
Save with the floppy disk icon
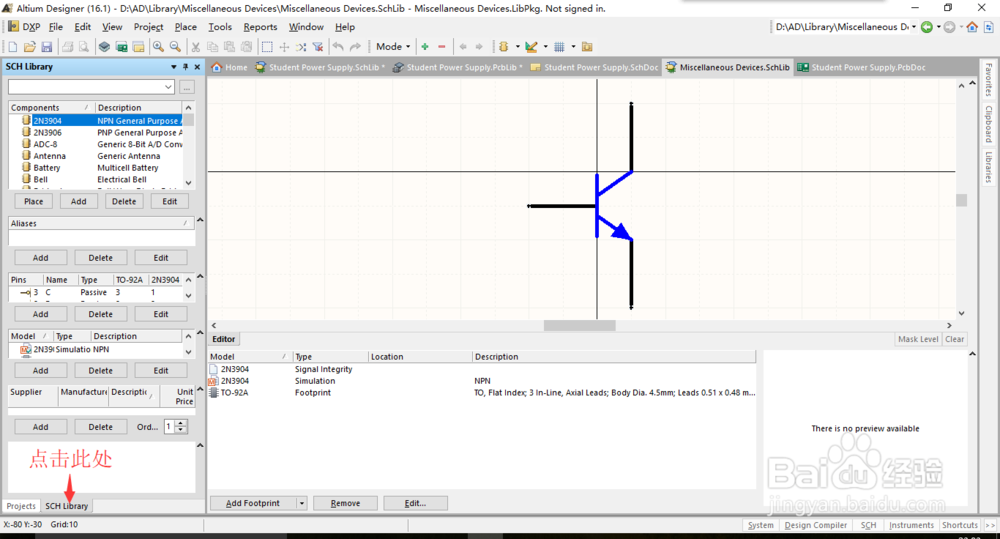coord(47,47)
